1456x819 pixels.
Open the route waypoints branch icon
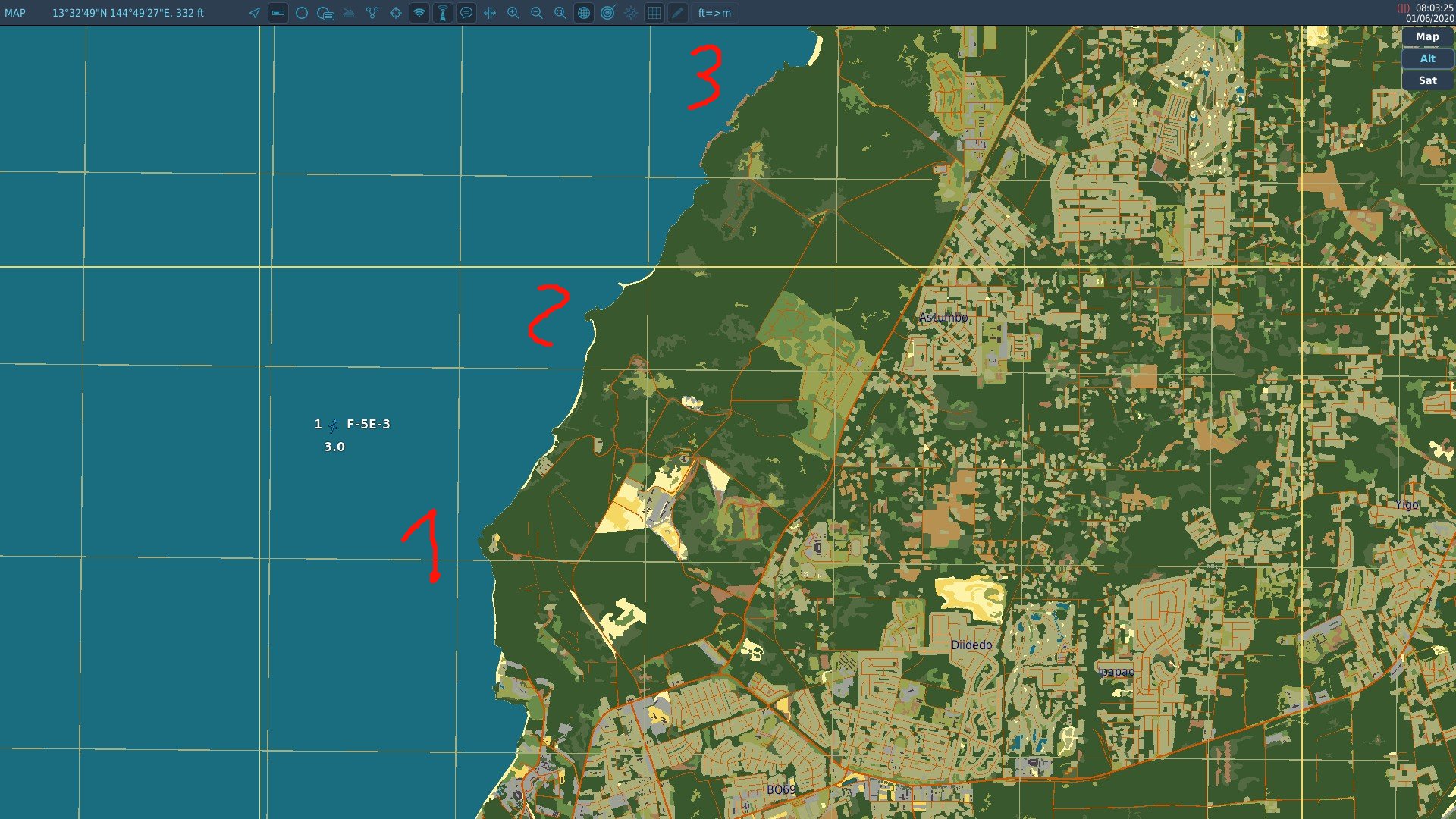(x=372, y=13)
